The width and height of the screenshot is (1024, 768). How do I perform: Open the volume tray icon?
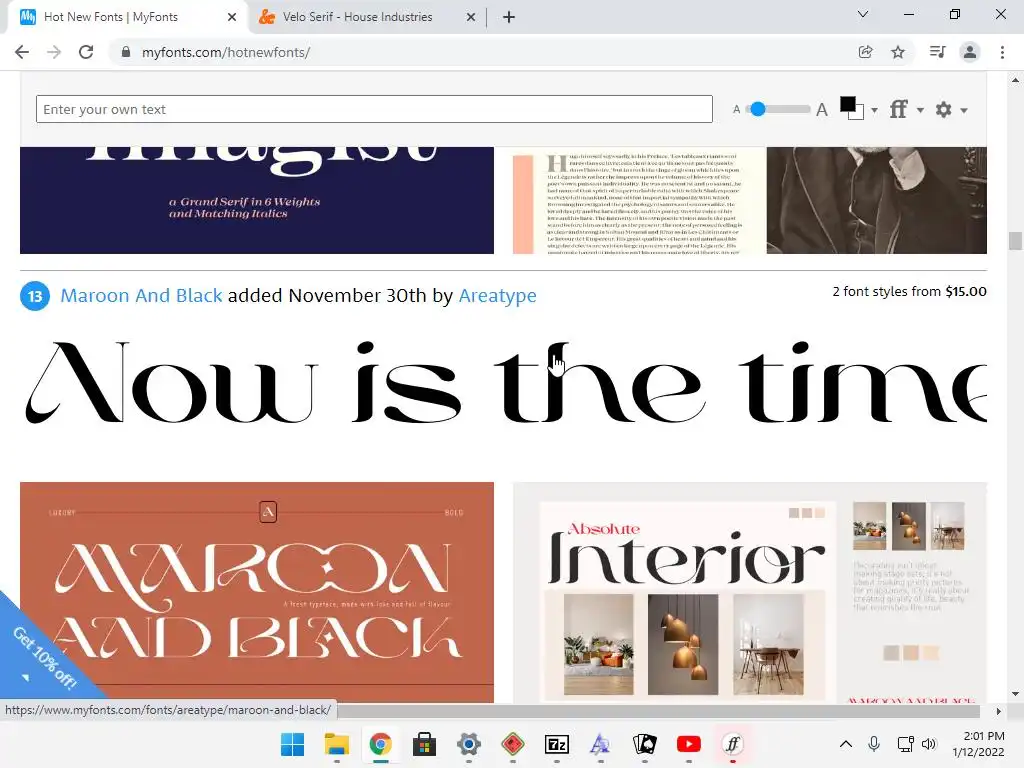(x=929, y=744)
